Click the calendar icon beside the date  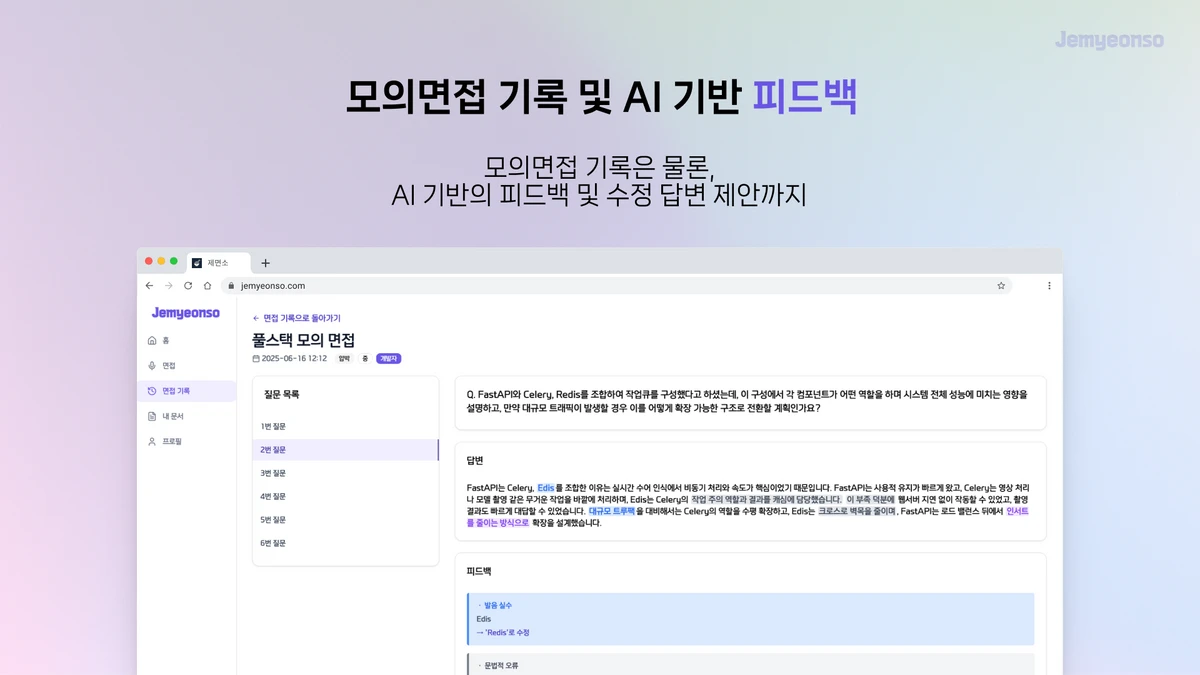pyautogui.click(x=256, y=358)
